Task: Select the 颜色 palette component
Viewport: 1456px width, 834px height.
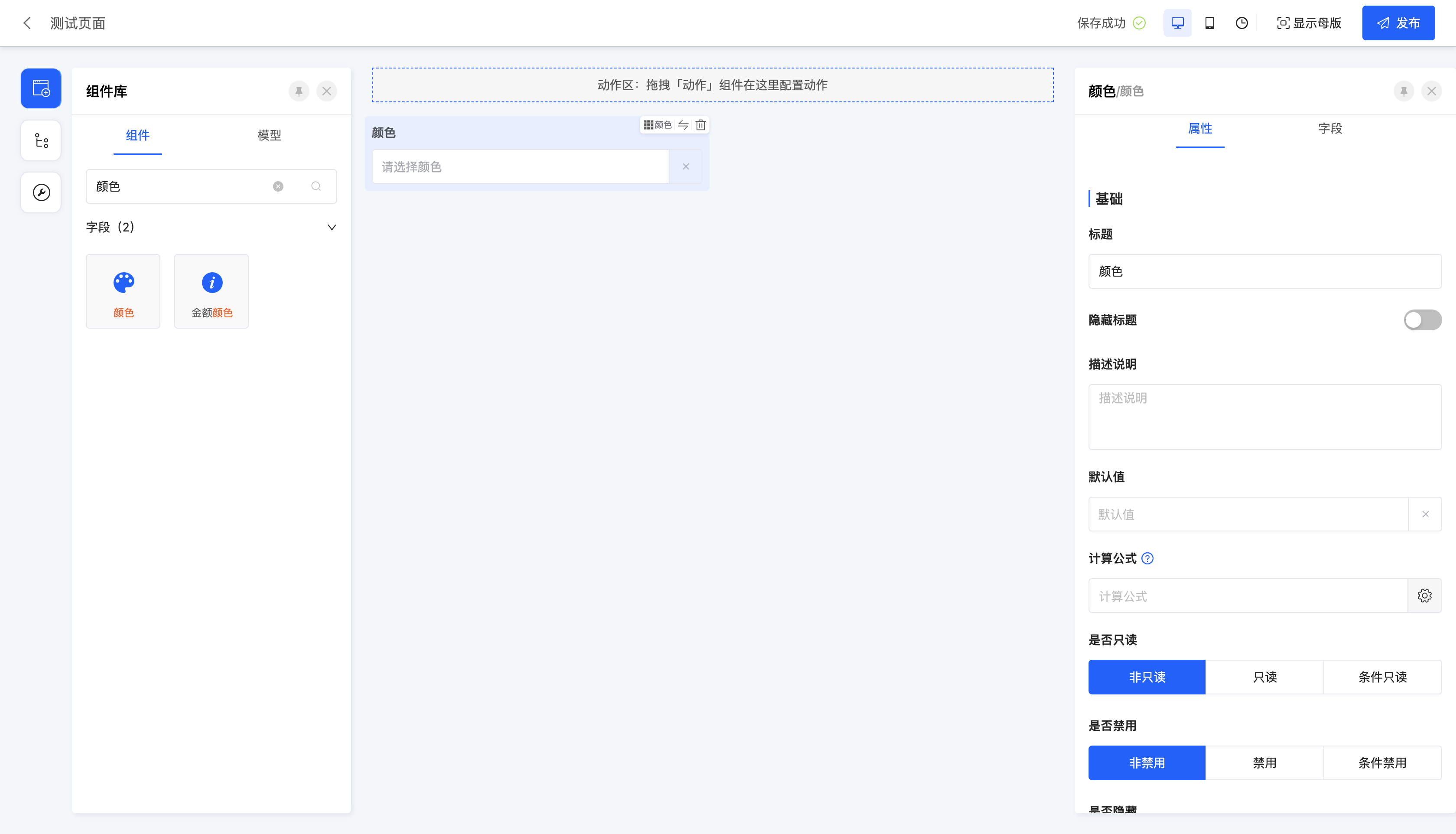Action: tap(123, 291)
